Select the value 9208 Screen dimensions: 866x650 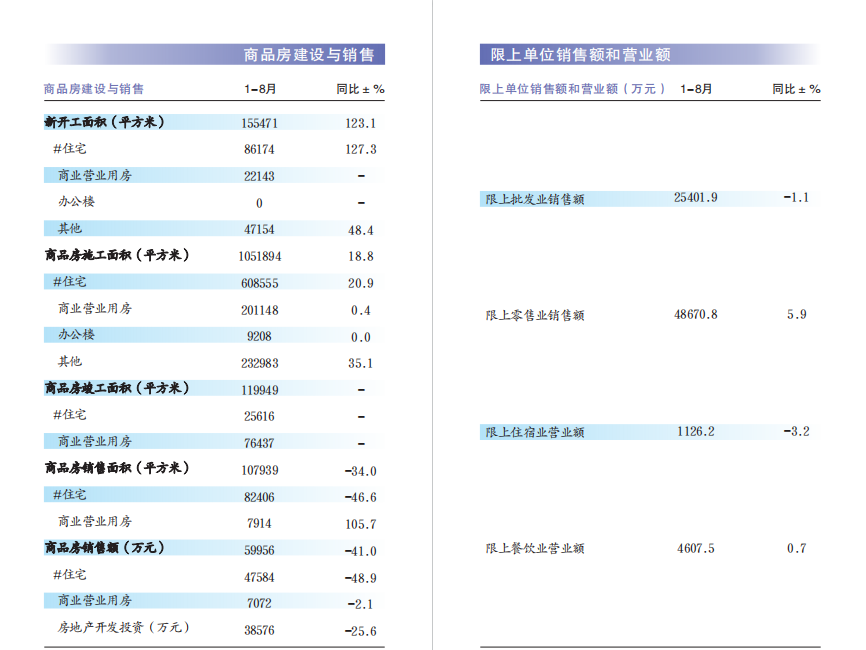point(259,336)
